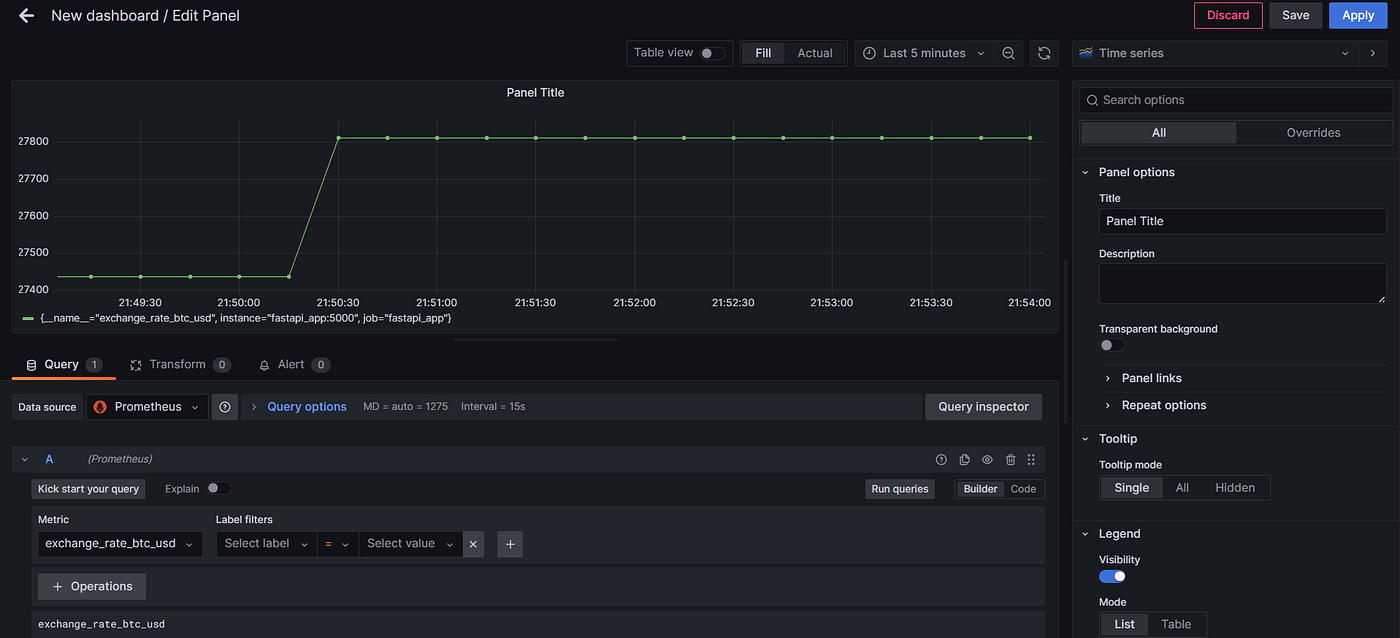Click Run queries
Image resolution: width=1400 pixels, height=638 pixels.
(900, 489)
